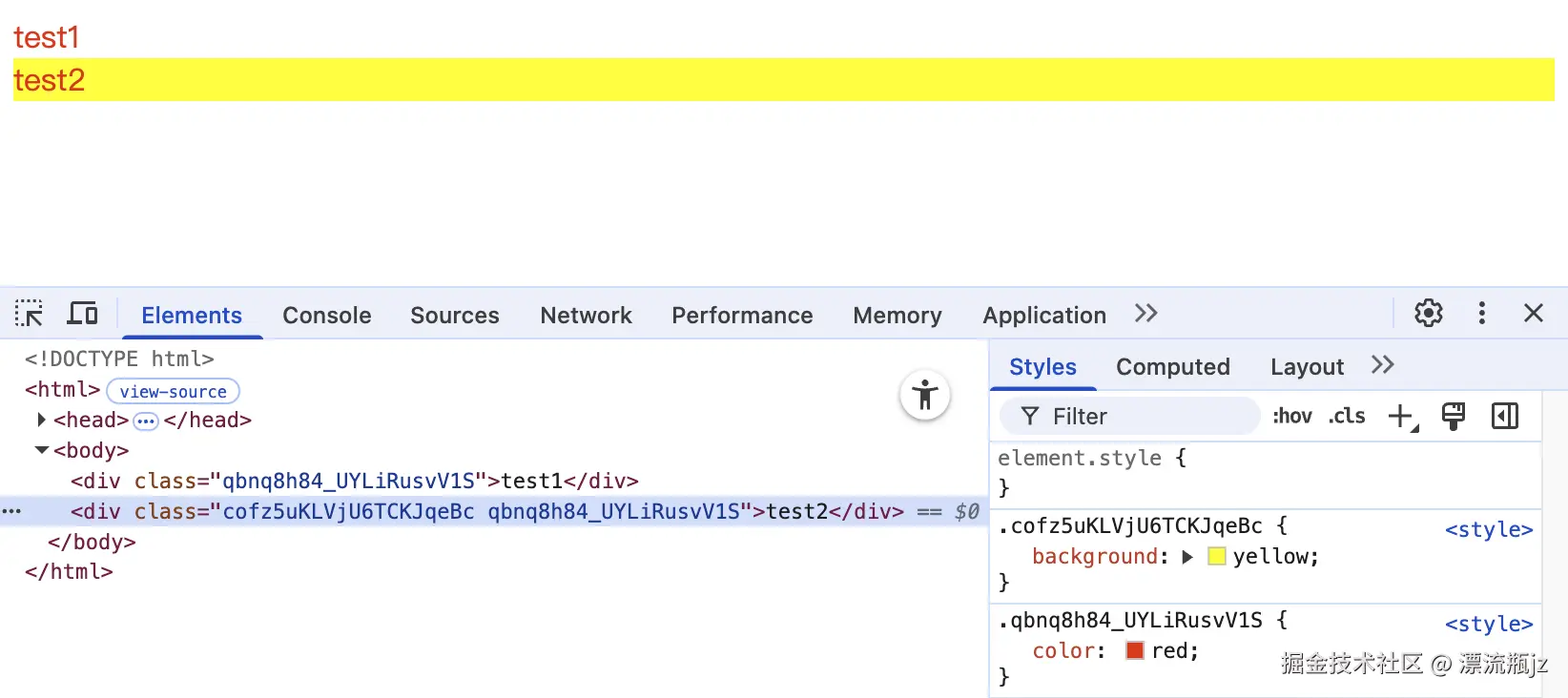Add new style rule plus icon
The width and height of the screenshot is (1568, 698).
[1401, 417]
